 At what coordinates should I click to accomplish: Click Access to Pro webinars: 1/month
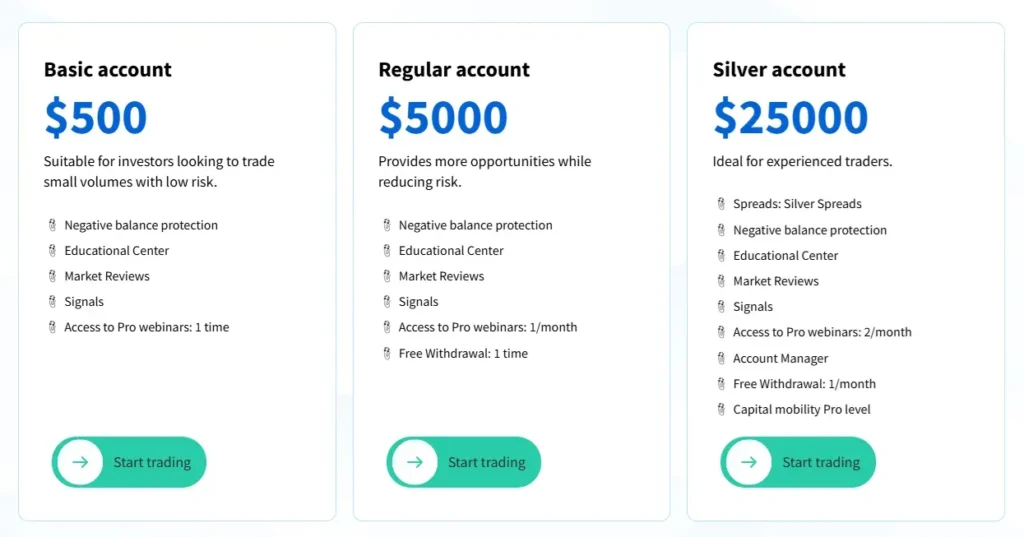[488, 327]
